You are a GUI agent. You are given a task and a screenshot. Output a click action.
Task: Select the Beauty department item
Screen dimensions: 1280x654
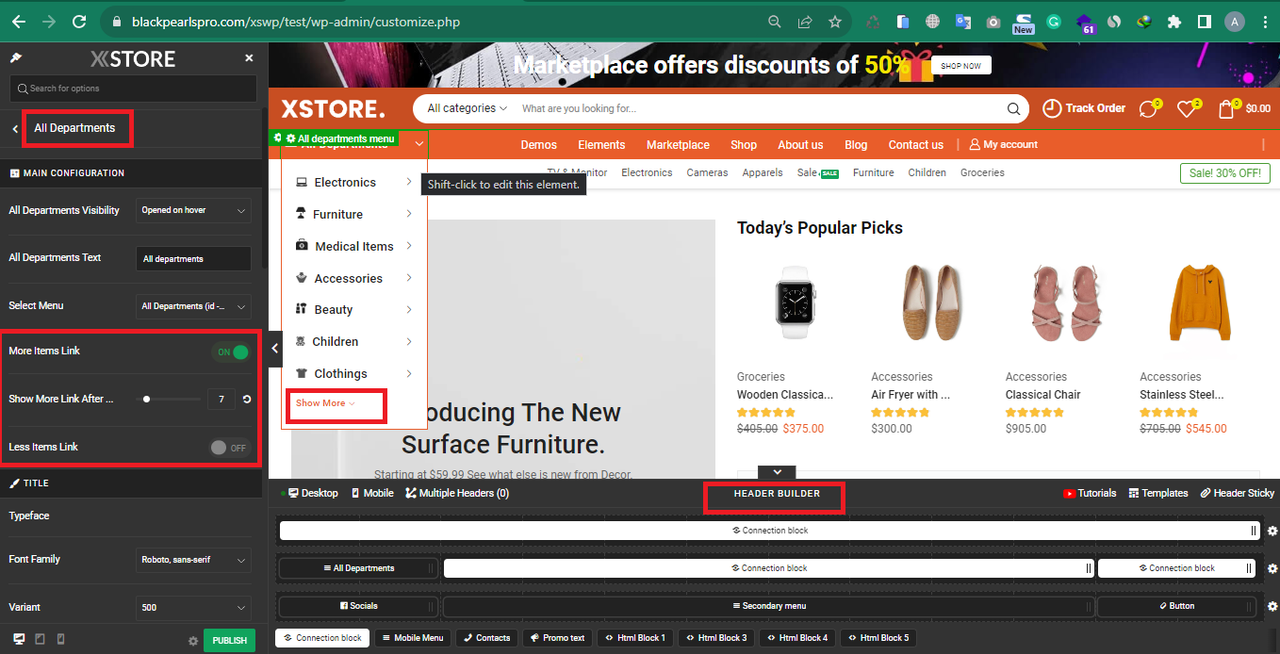(x=333, y=310)
